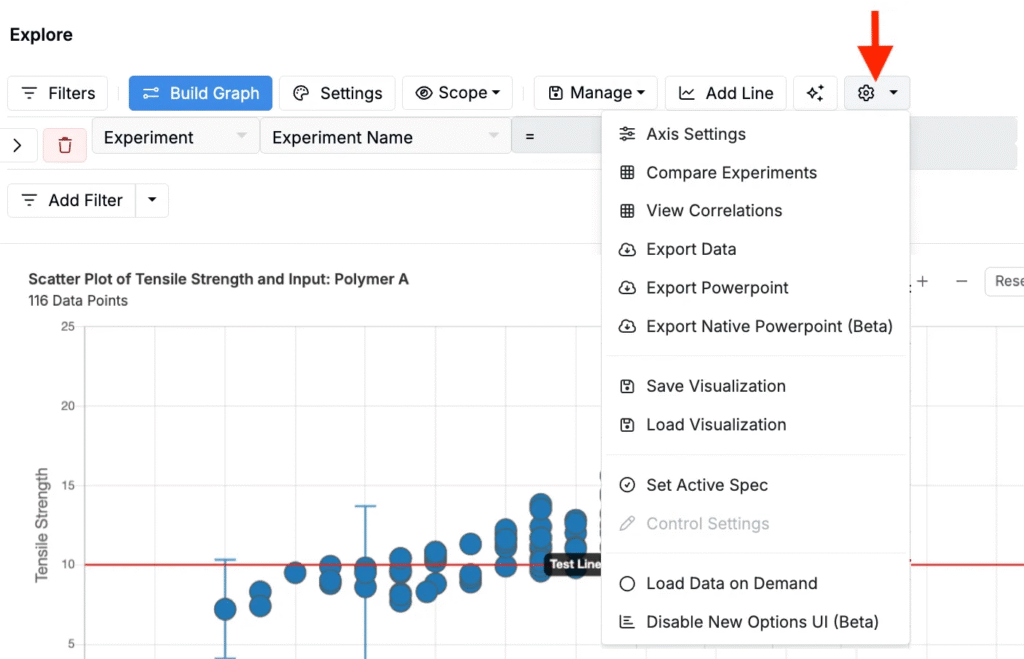Choose View Correlations in the menu
The width and height of the screenshot is (1024, 659).
714,211
